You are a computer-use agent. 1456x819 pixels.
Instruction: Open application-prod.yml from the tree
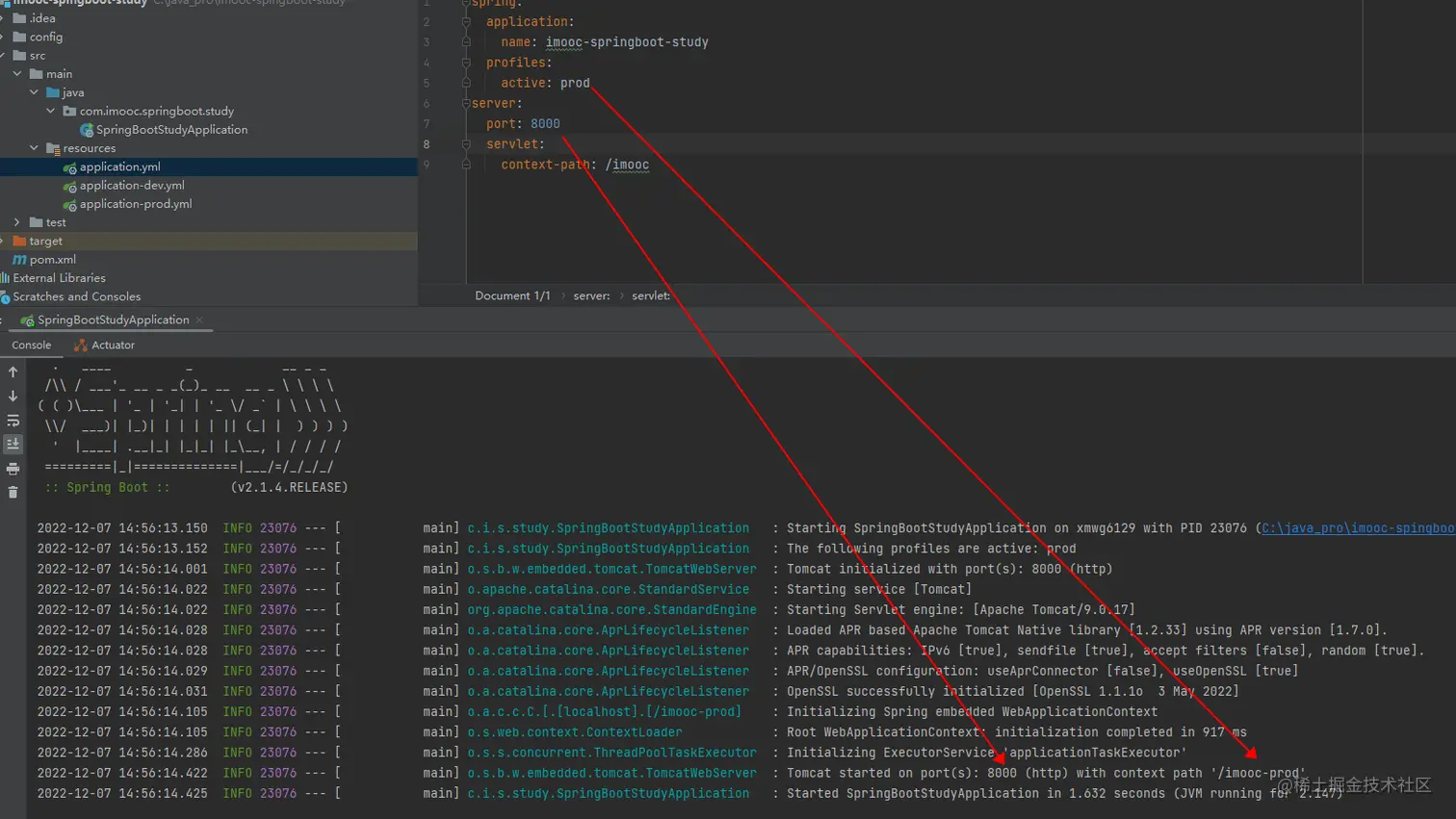point(136,203)
